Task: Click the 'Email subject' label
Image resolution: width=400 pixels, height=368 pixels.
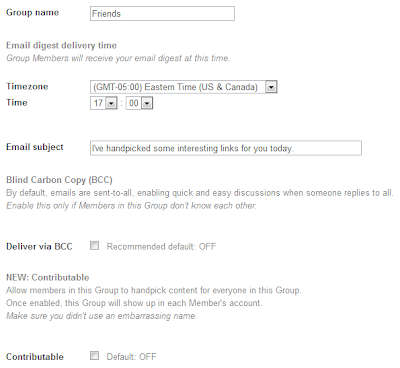Action: (x=35, y=147)
